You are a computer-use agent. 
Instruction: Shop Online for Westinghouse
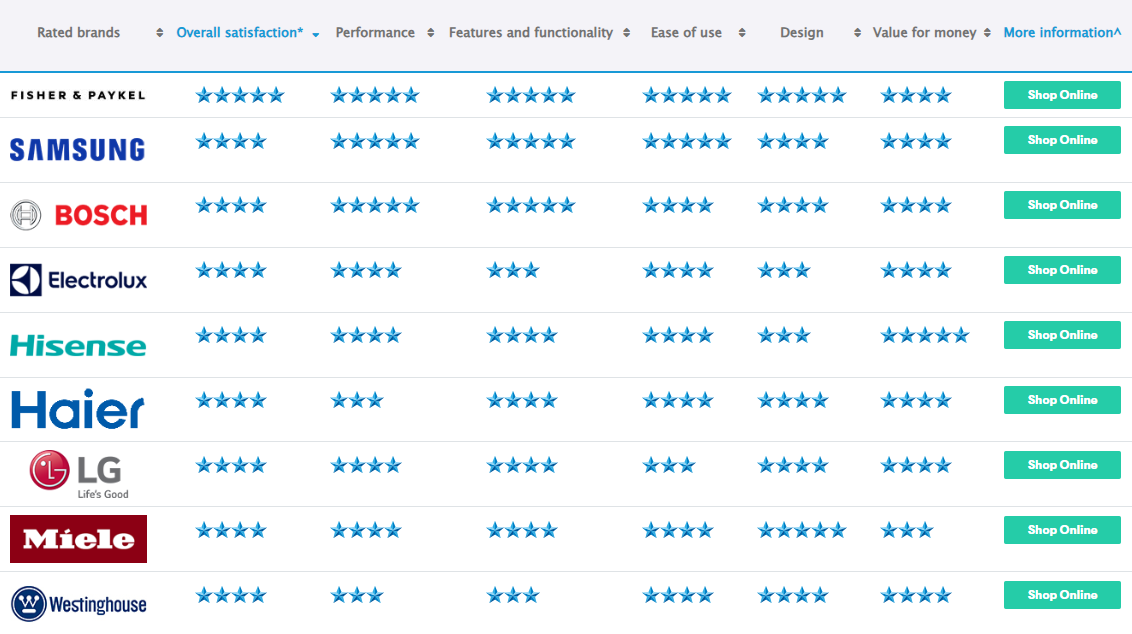point(1062,595)
